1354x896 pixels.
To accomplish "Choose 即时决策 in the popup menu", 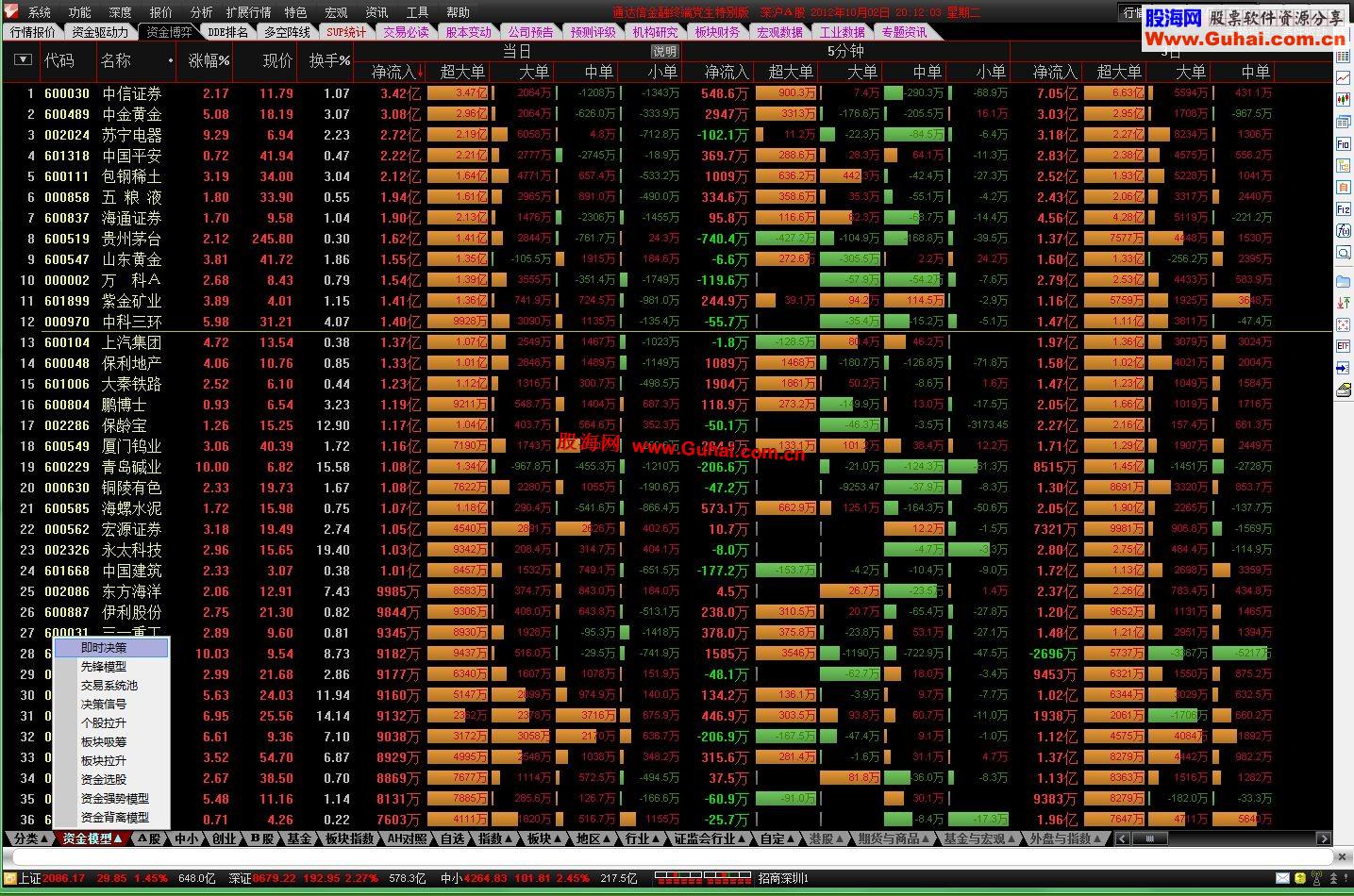I will tap(111, 648).
